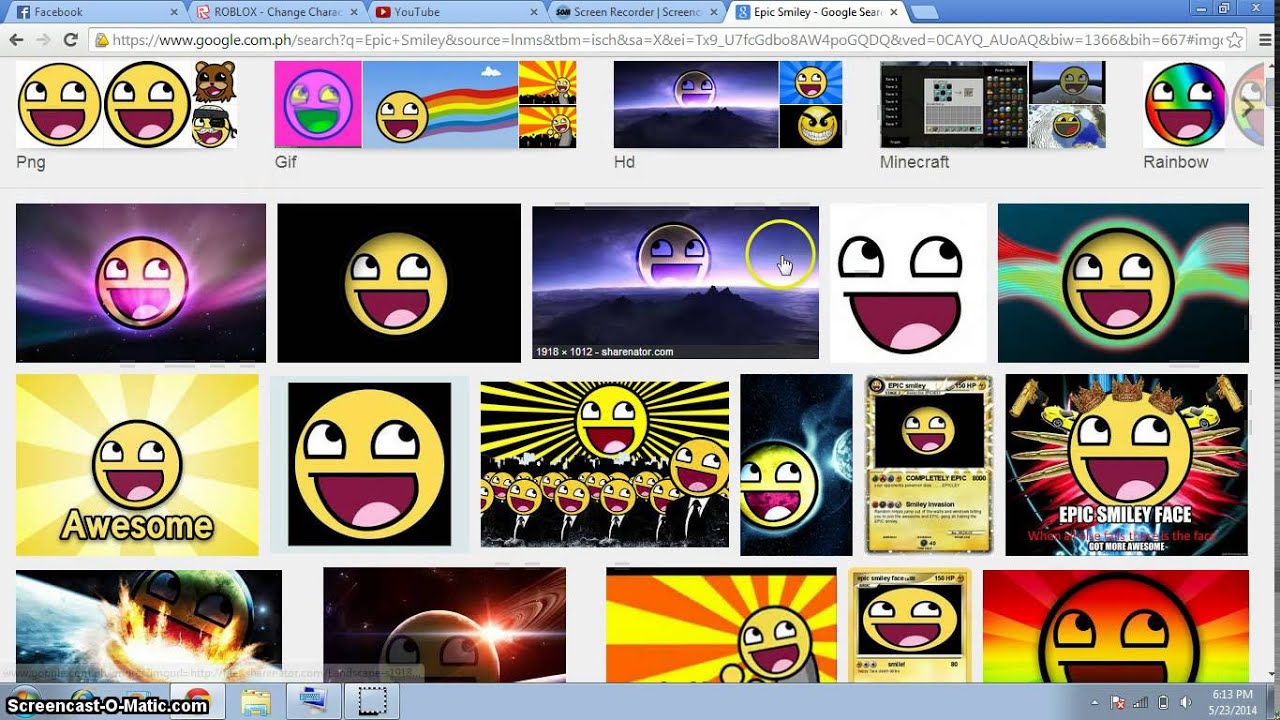Open the ringed planet sunrise image
The width and height of the screenshot is (1280, 720).
coord(444,626)
